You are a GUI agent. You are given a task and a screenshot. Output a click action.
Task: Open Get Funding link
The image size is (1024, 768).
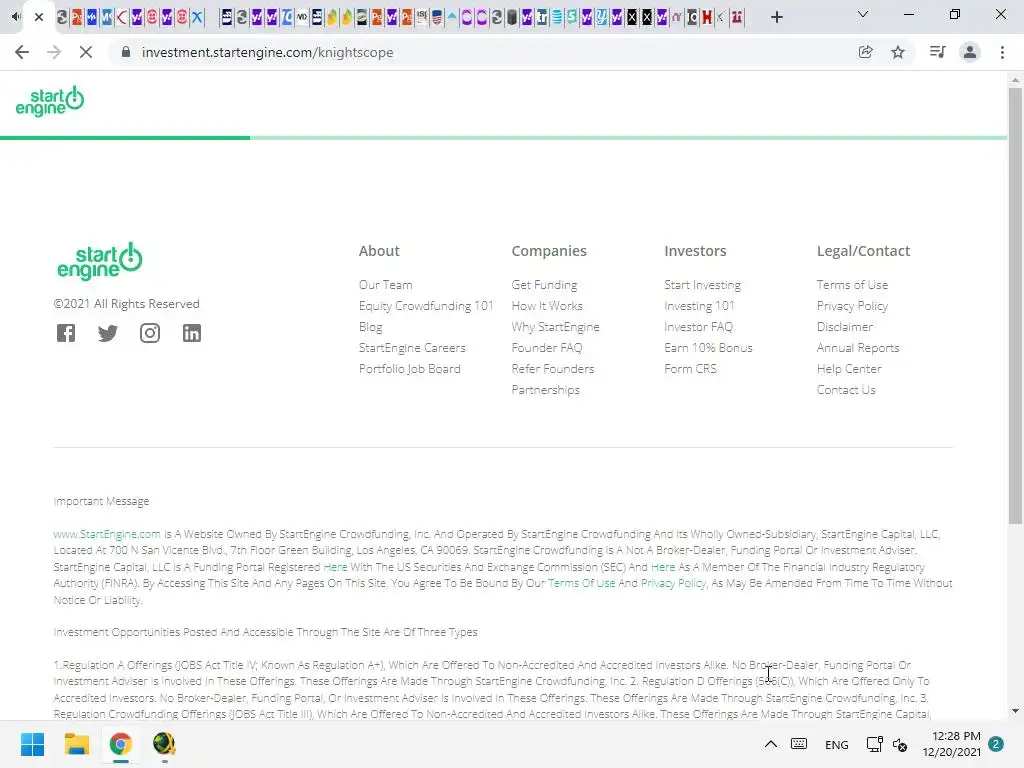544,285
